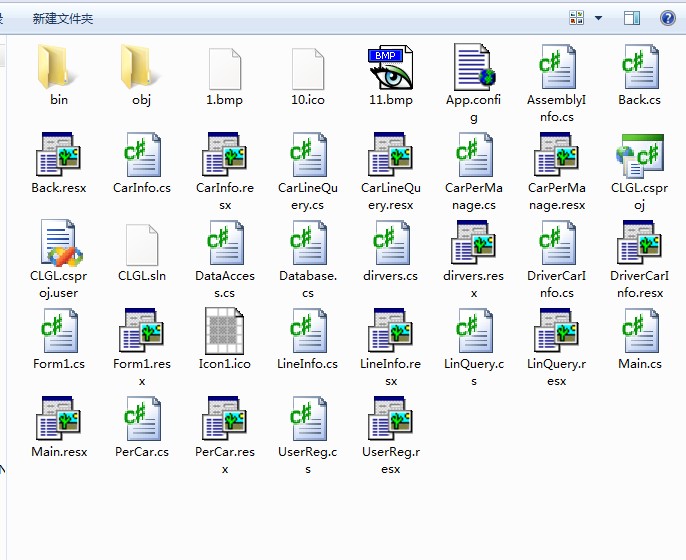Select the Form1.resx resource icon
Viewport: 686px width, 560px height.
[x=141, y=331]
